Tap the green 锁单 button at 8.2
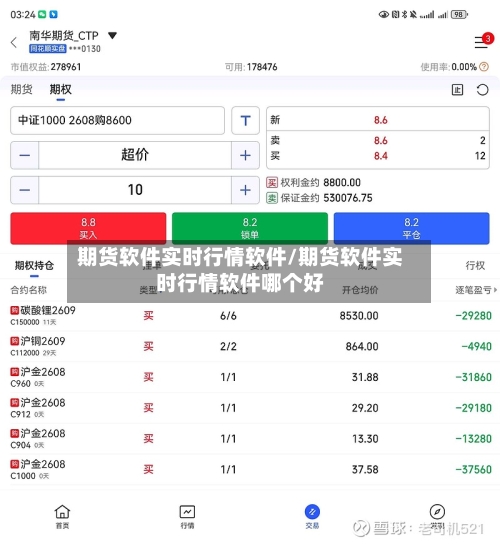This screenshot has width=500, height=544. coord(249,228)
